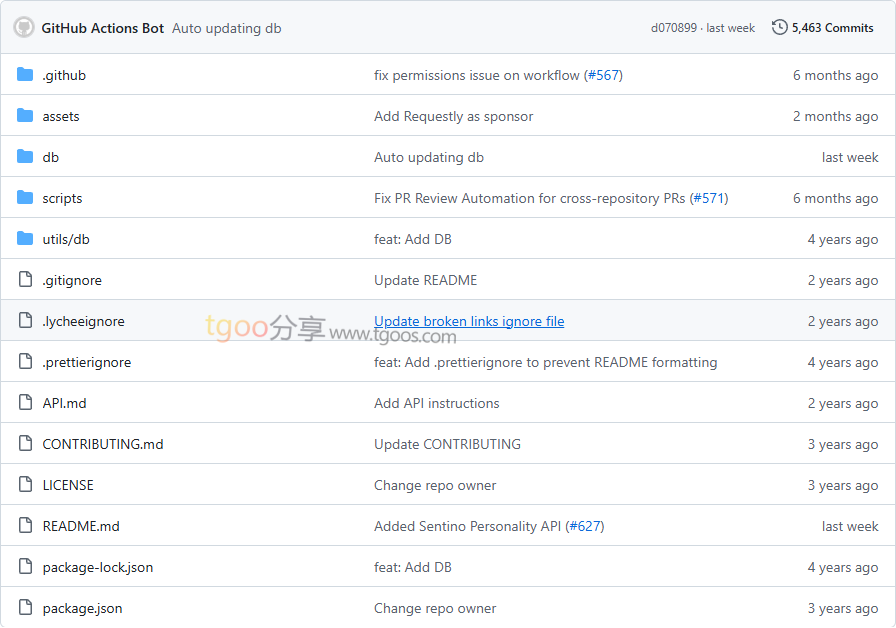896x628 pixels.
Task: Click 'feat: Add DB' in package-lock.json row
Action: pyautogui.click(x=413, y=567)
